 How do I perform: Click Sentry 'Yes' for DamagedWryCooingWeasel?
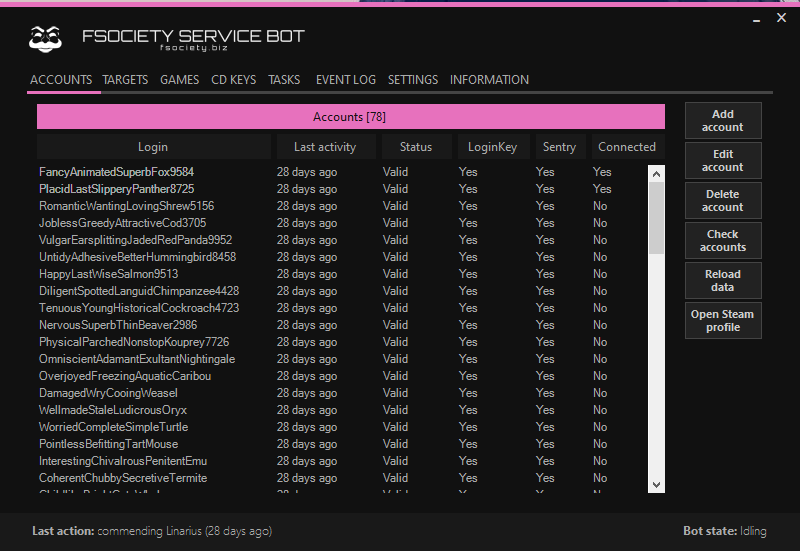coord(545,393)
